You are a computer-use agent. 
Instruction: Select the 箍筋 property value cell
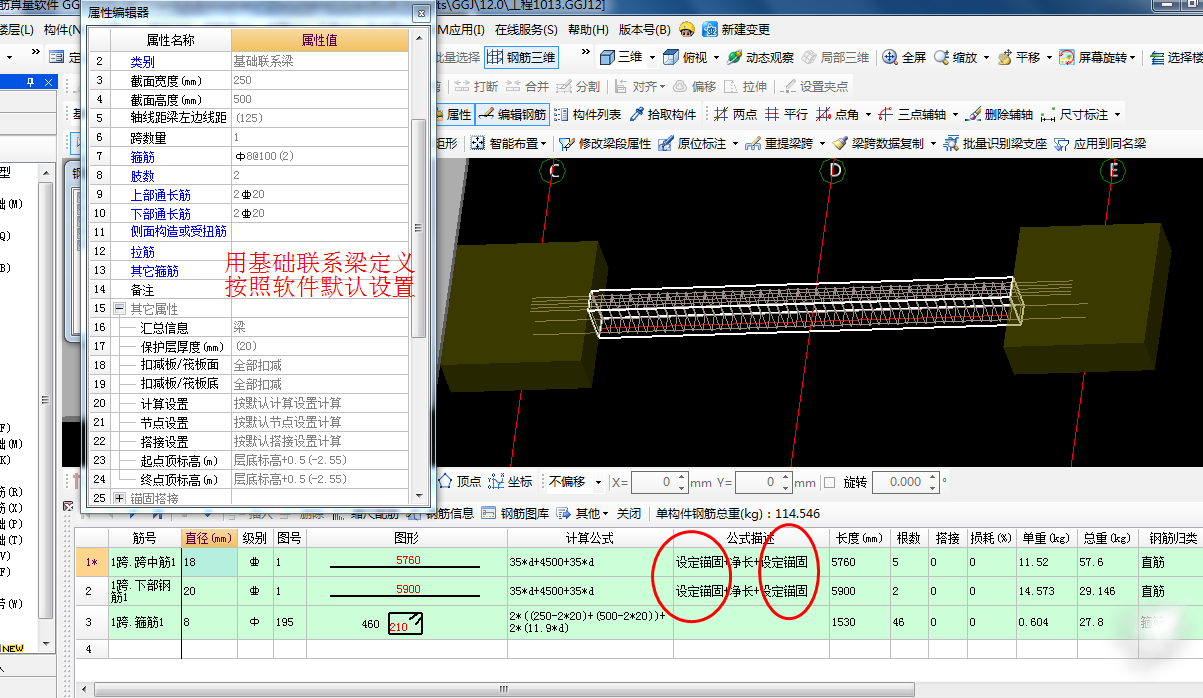319,157
